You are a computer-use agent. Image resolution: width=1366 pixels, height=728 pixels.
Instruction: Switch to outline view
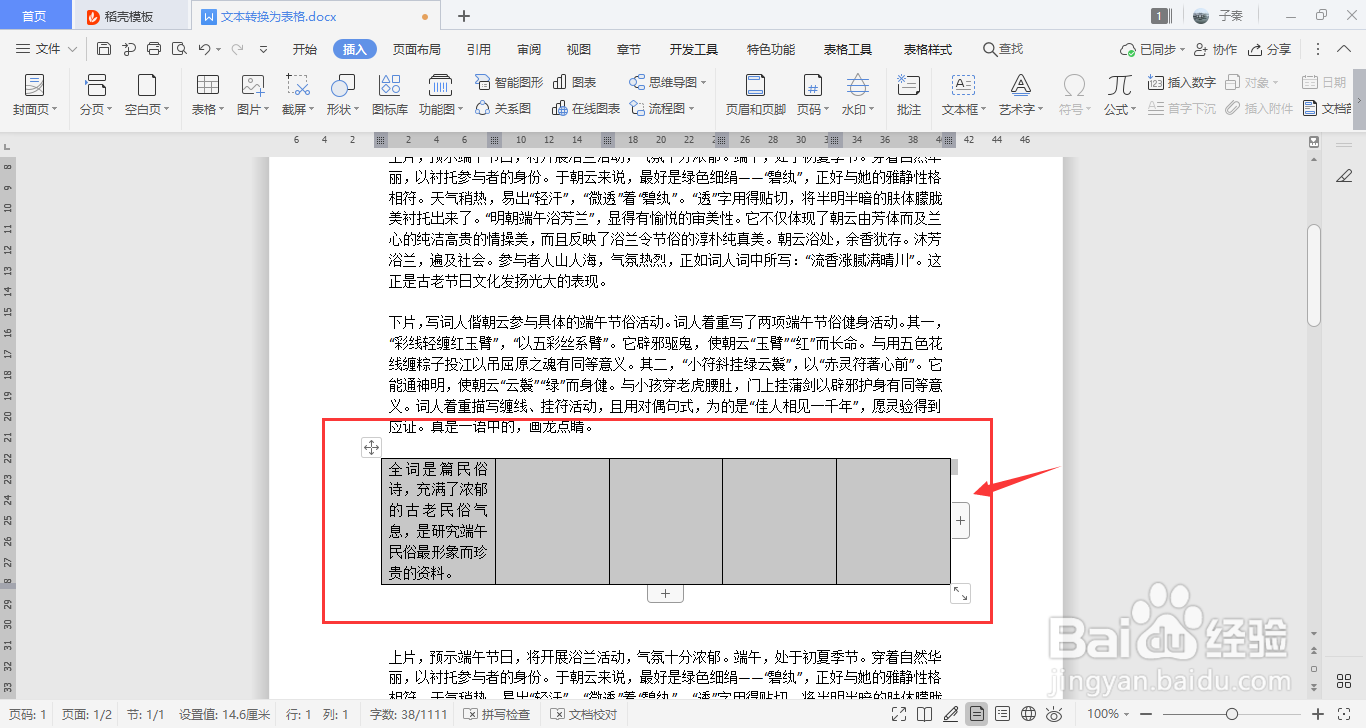point(1003,714)
